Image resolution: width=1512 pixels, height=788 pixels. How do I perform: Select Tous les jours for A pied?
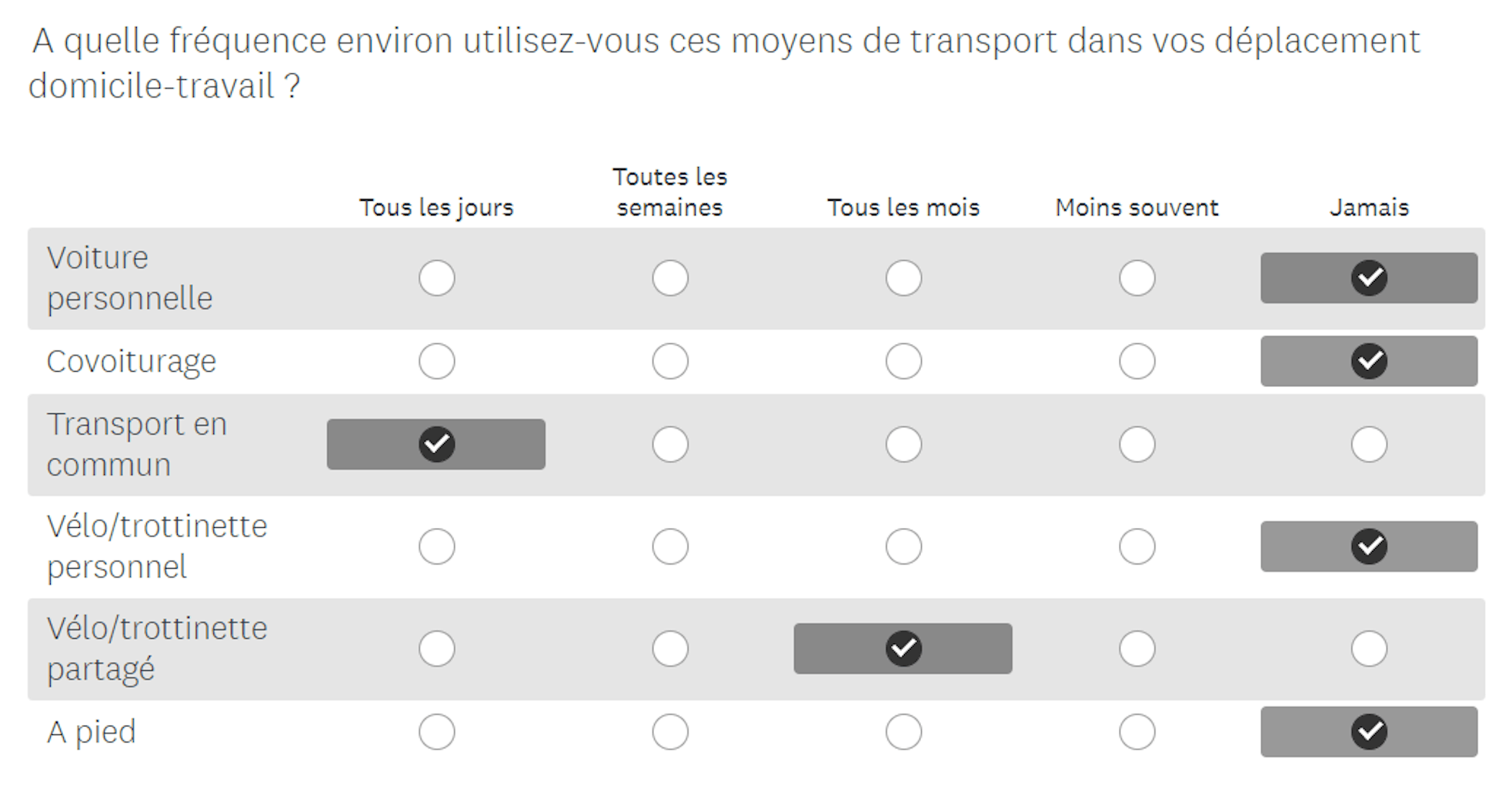coord(436,731)
